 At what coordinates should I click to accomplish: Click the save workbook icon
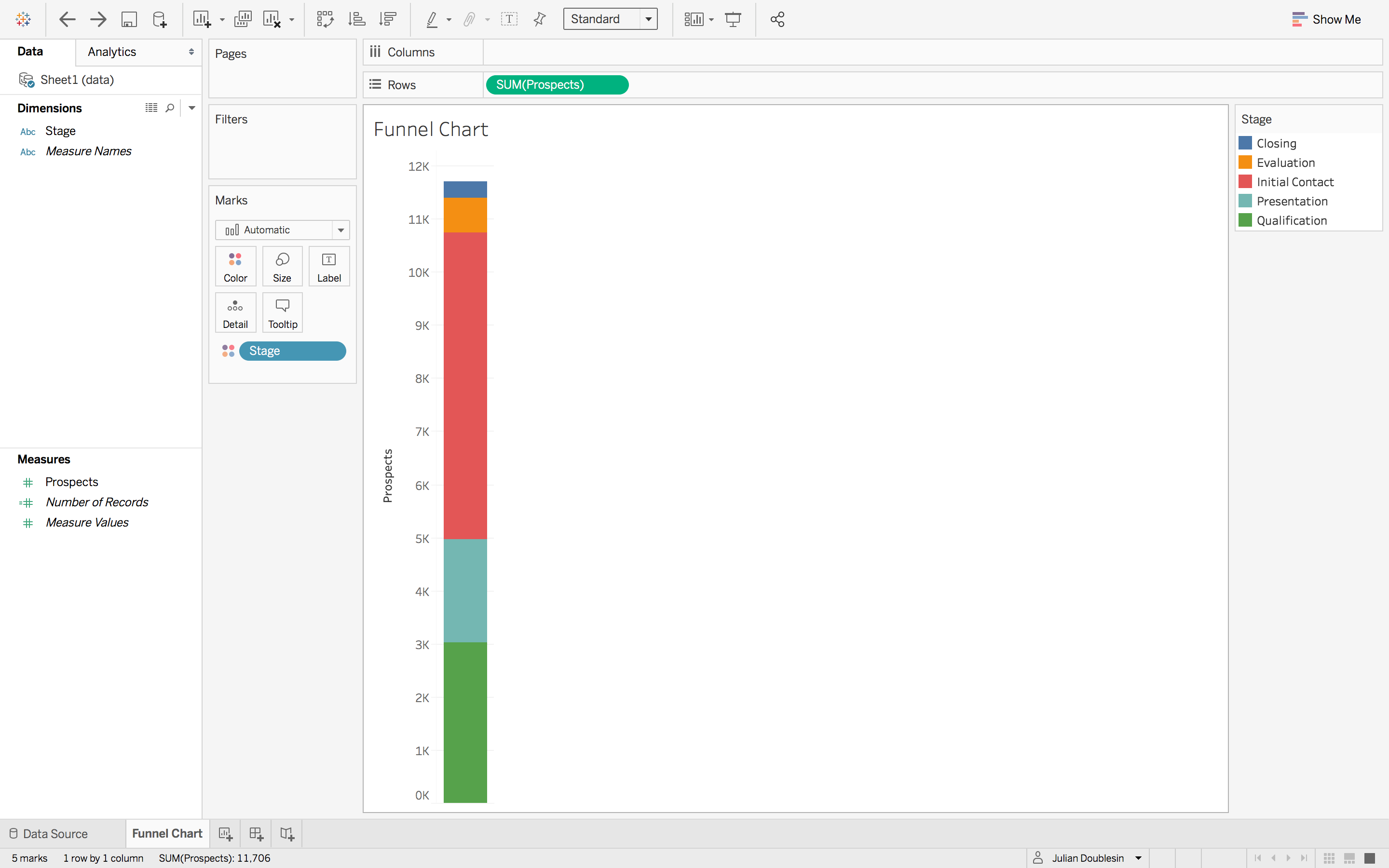(x=128, y=19)
